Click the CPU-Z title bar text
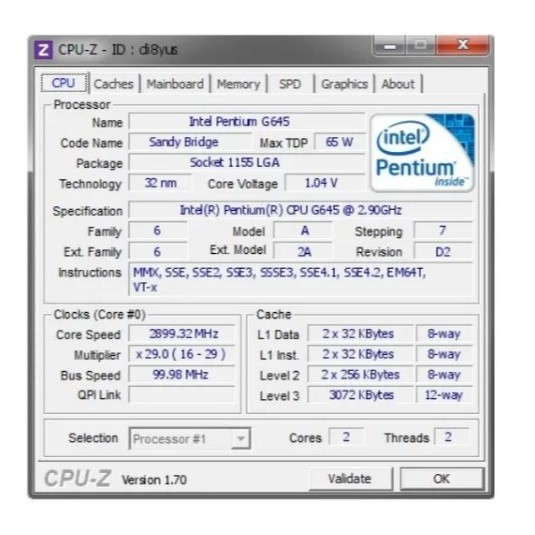This screenshot has height=535, width=535. 118,50
